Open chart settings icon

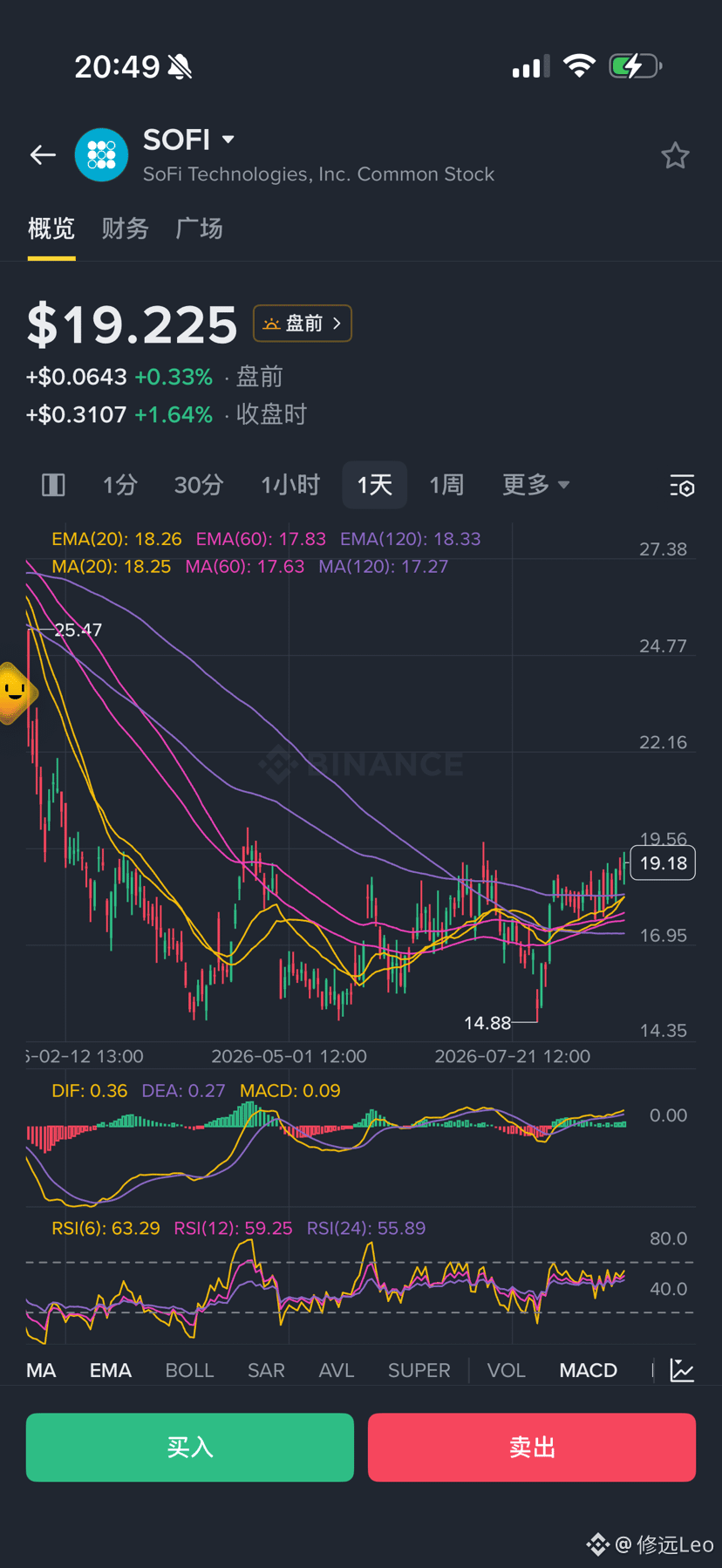(683, 486)
